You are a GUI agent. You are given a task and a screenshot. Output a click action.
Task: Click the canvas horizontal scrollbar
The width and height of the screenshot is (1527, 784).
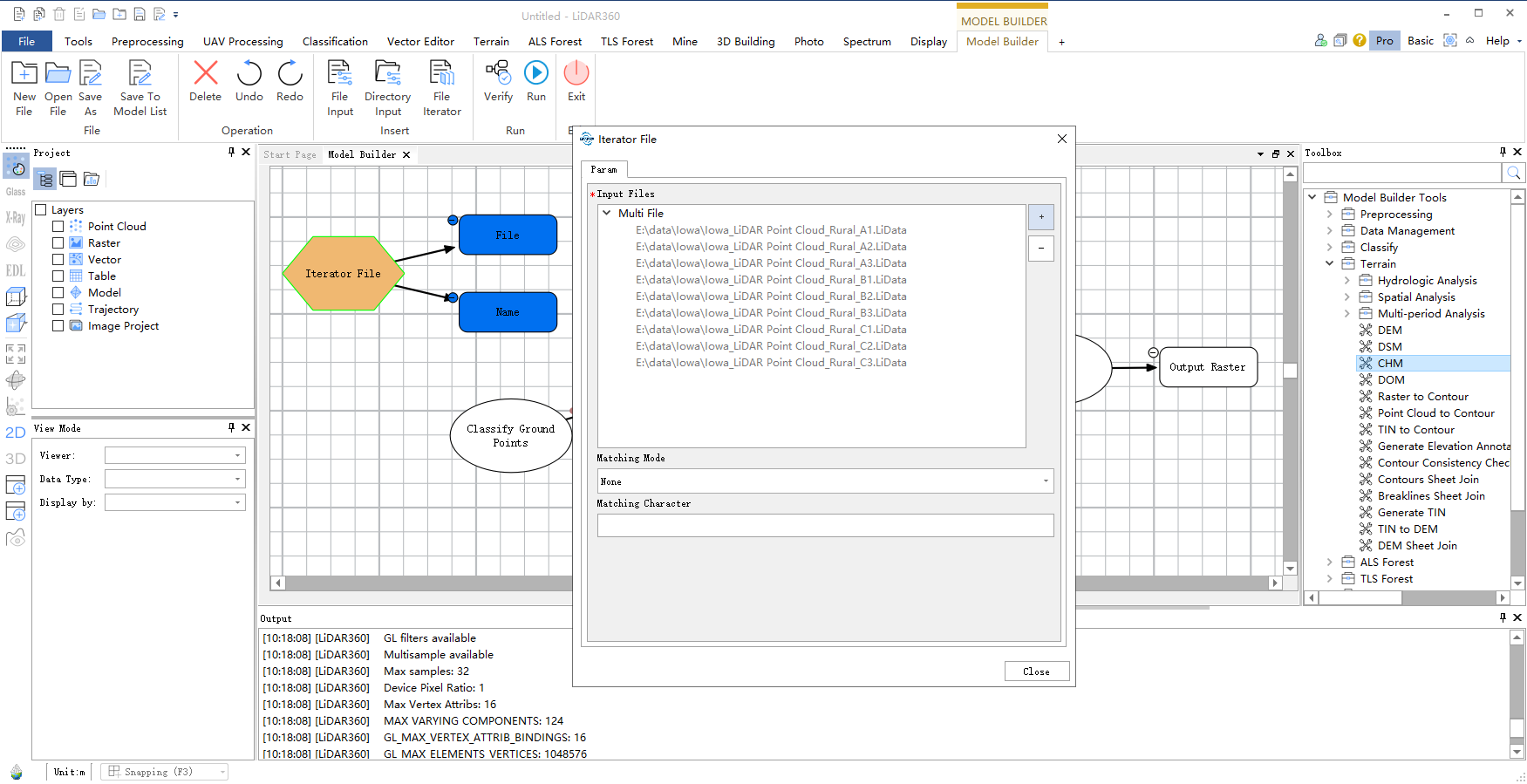tap(776, 583)
